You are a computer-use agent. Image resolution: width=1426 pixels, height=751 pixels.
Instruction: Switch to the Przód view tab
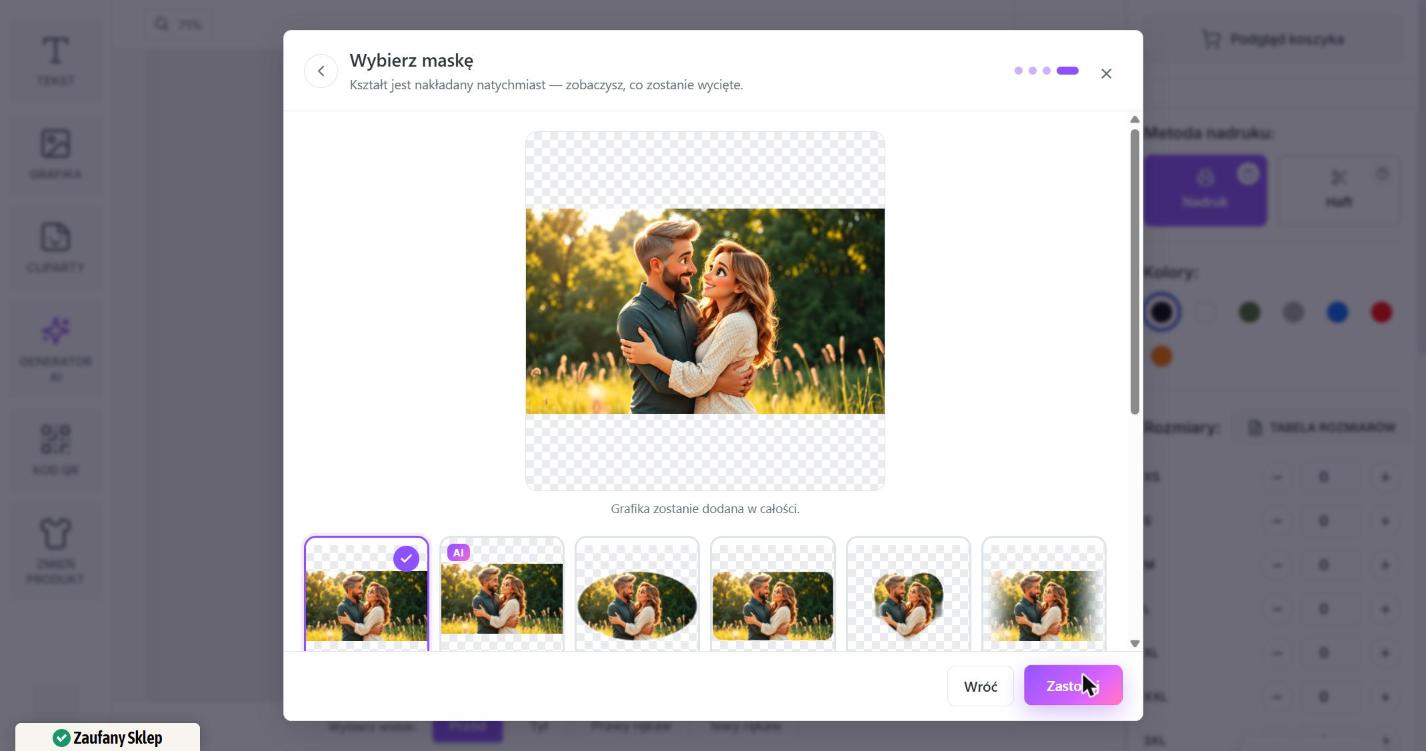(x=467, y=727)
